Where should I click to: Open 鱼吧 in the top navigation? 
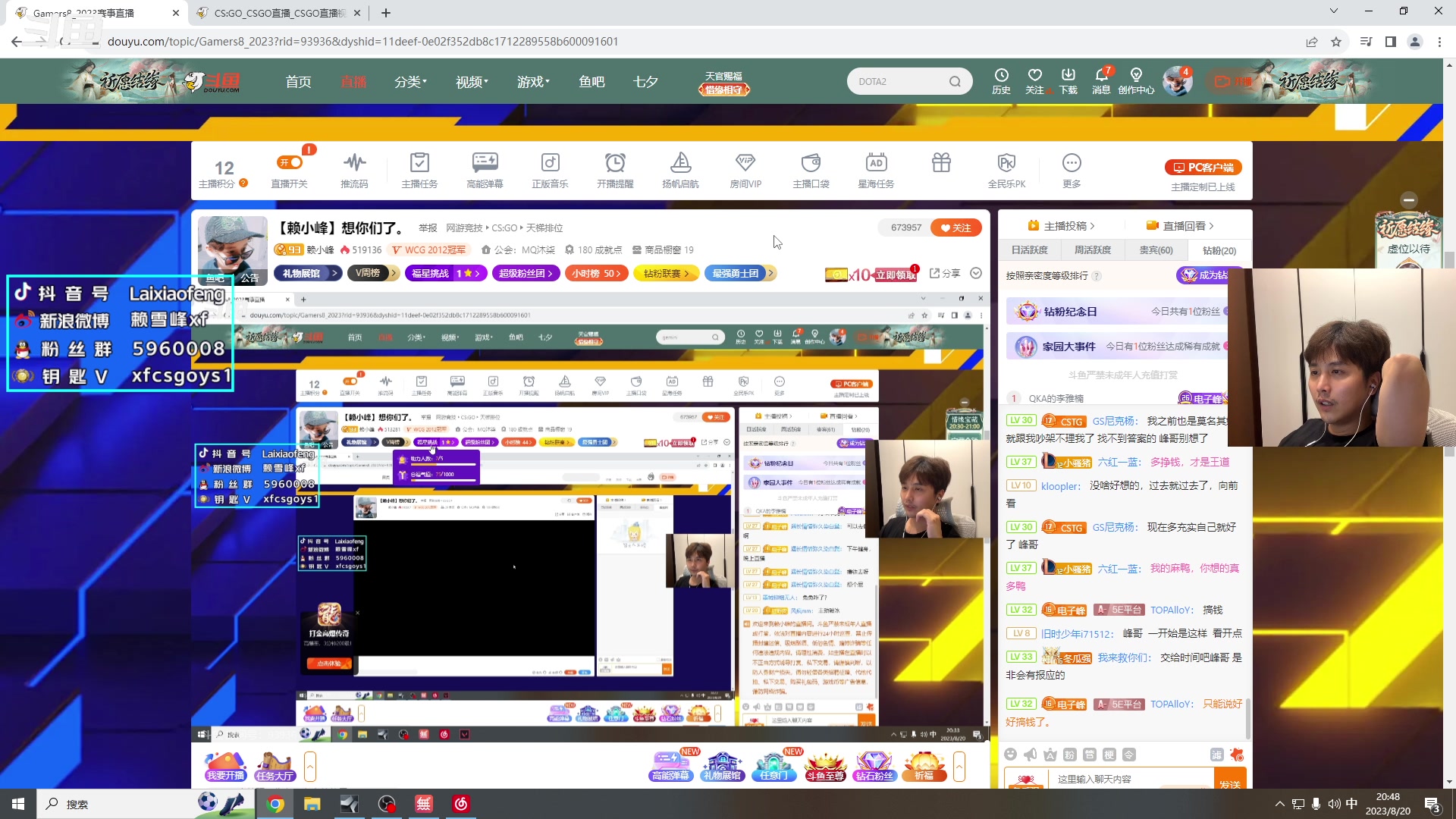point(591,81)
